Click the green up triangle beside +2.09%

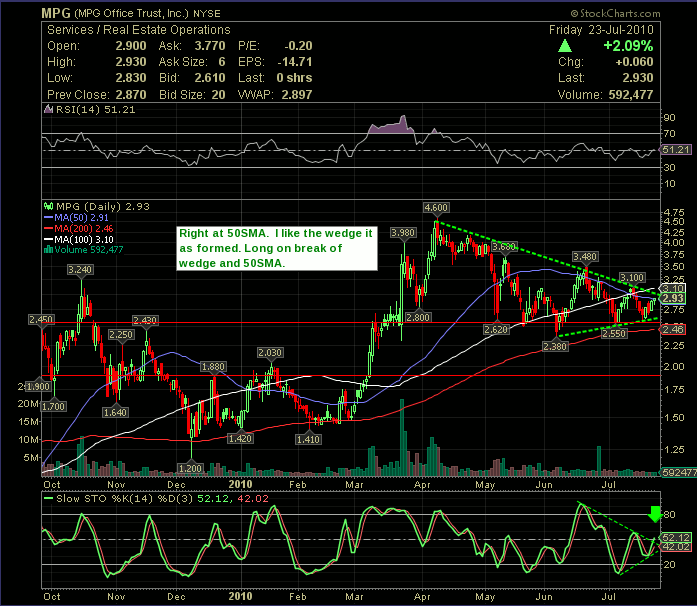pyautogui.click(x=565, y=46)
